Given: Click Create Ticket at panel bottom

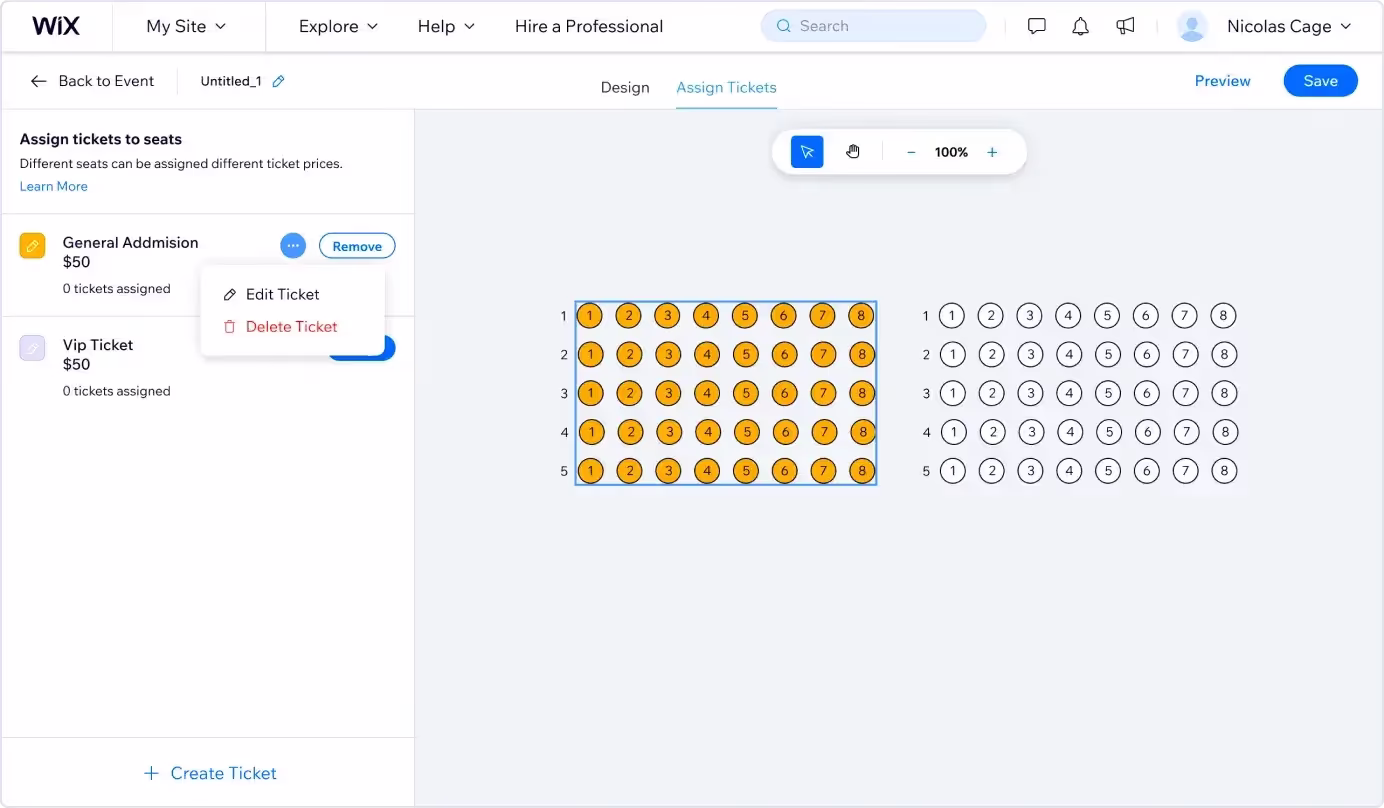Looking at the screenshot, I should coord(210,773).
